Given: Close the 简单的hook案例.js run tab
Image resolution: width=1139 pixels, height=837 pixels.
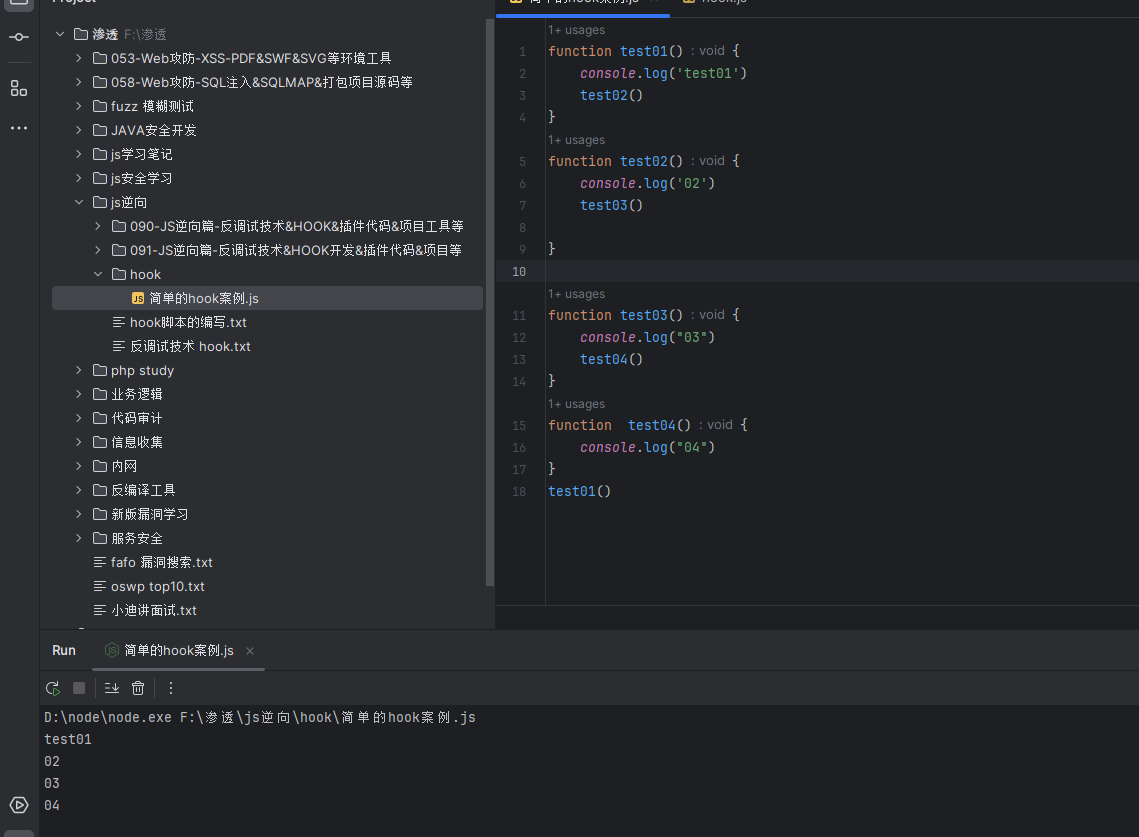Looking at the screenshot, I should 250,651.
